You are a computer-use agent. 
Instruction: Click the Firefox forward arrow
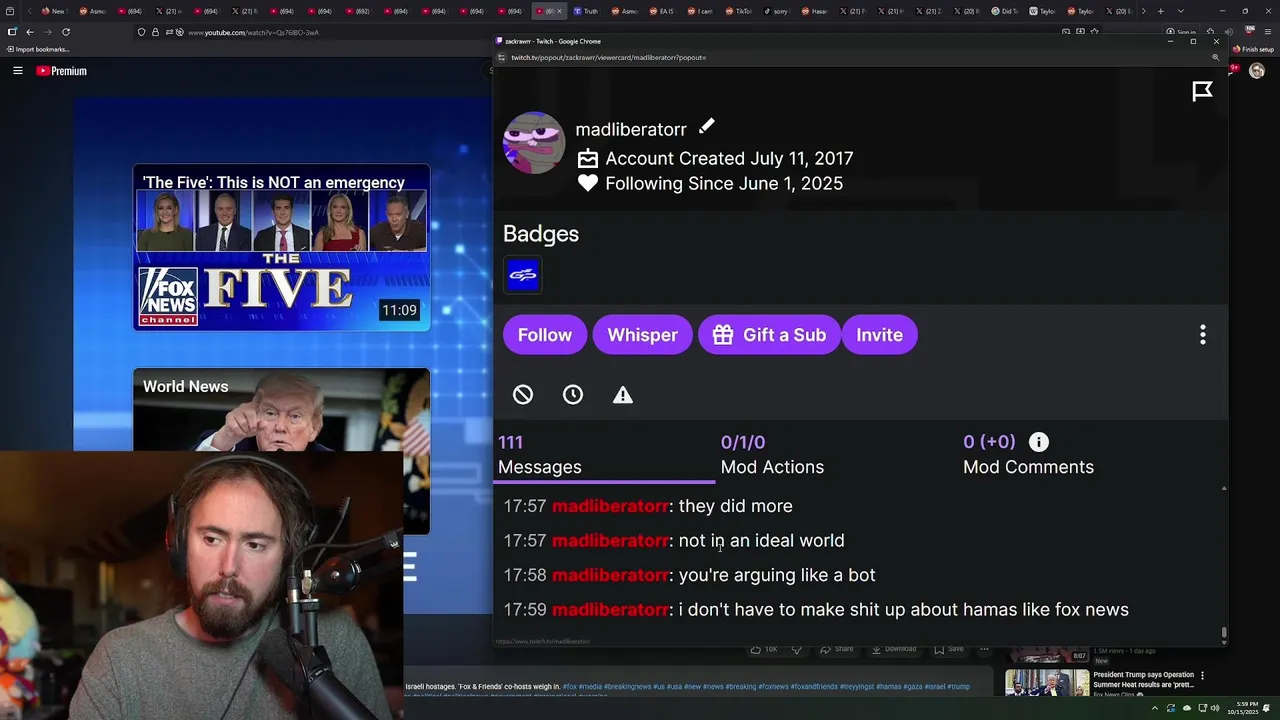point(47,32)
